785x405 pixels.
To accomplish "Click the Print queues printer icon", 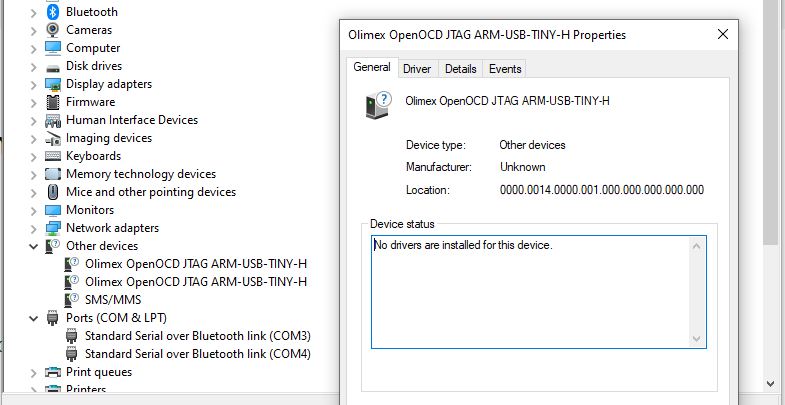I will (53, 372).
